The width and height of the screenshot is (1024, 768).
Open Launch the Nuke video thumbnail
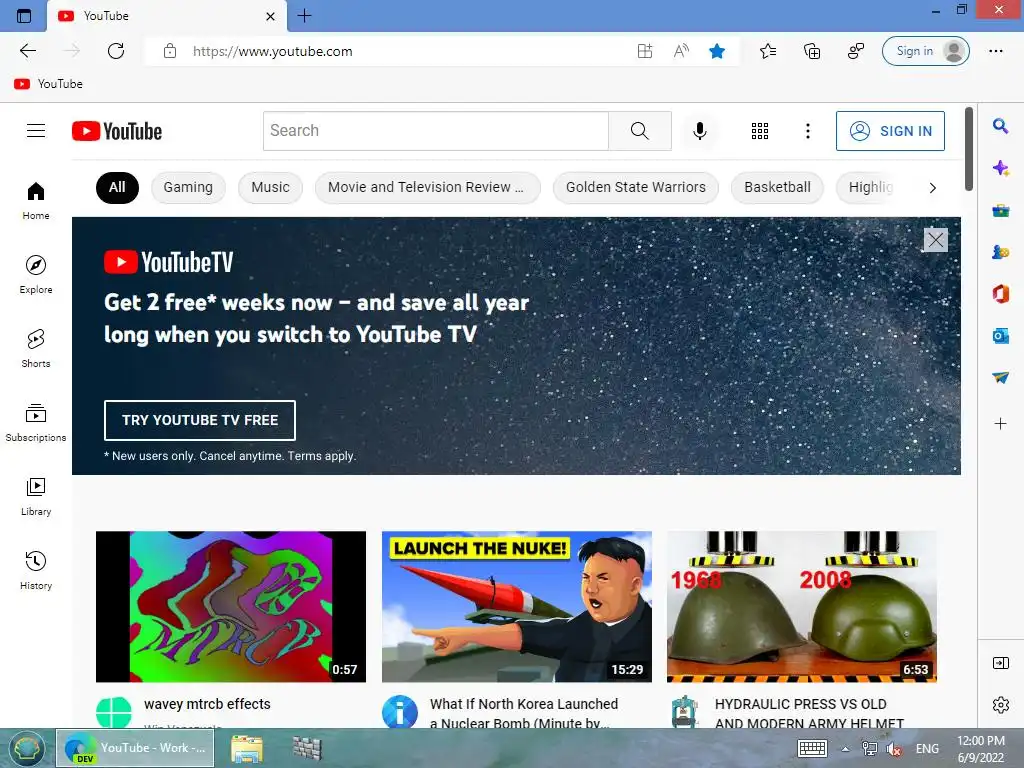[x=517, y=607]
